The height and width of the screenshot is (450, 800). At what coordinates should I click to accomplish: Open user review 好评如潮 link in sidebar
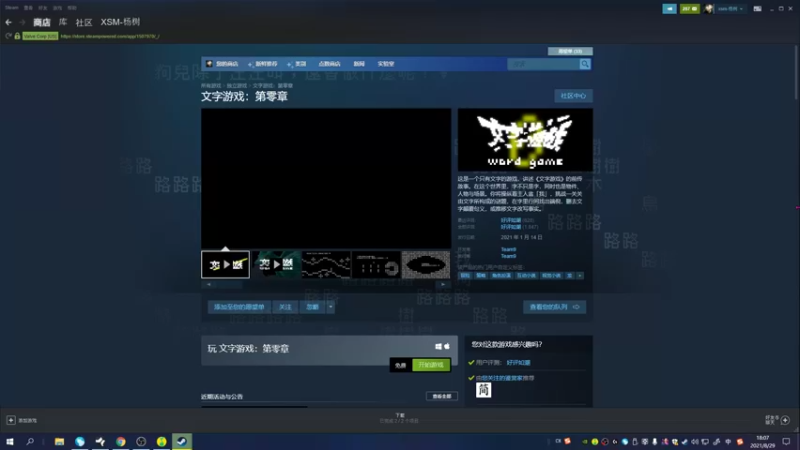click(518, 363)
